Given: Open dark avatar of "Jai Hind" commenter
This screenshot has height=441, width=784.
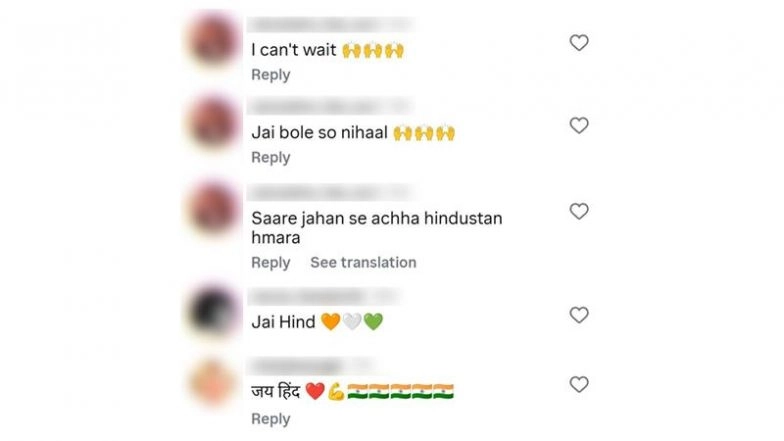Looking at the screenshot, I should (x=214, y=311).
